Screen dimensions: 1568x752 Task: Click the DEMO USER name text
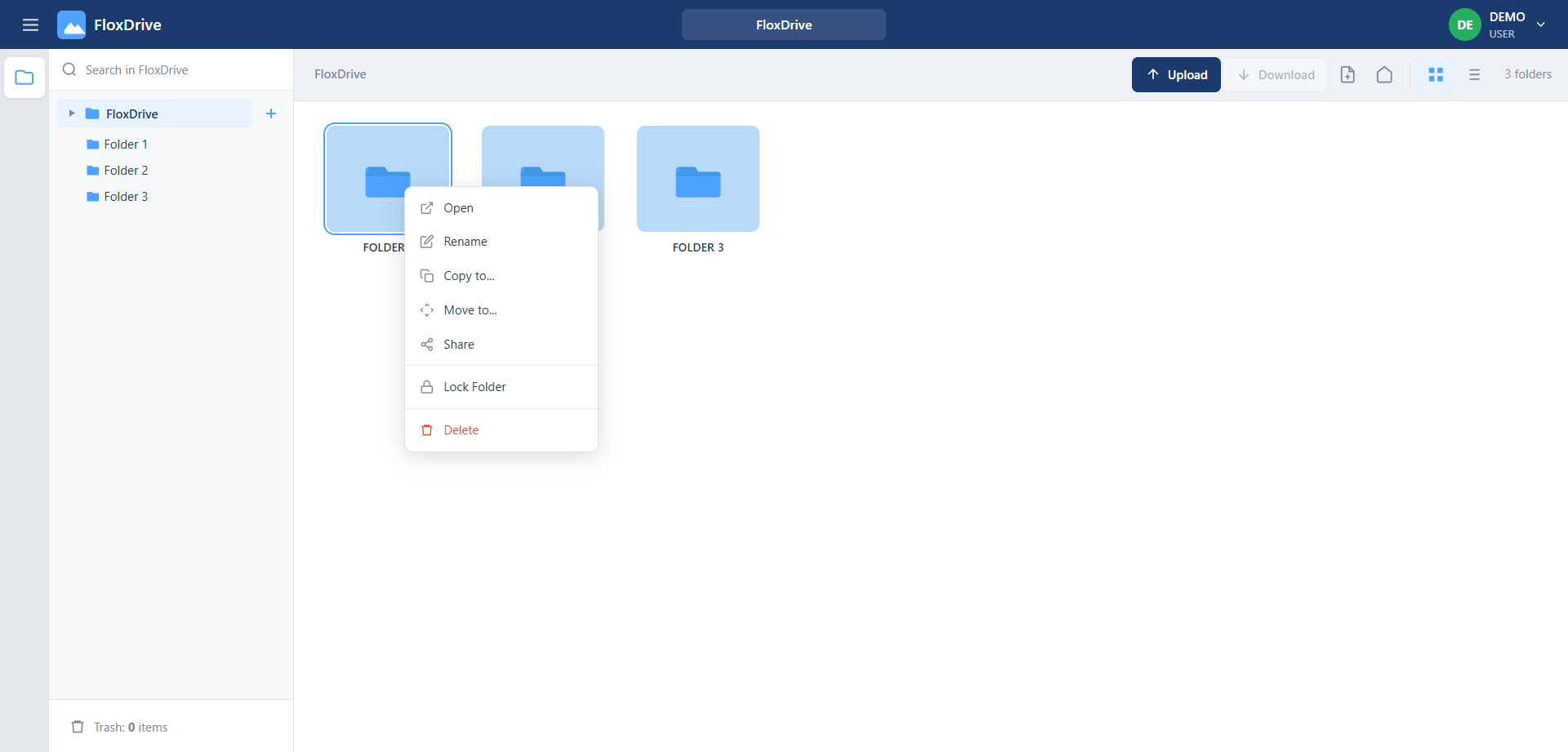[1507, 24]
